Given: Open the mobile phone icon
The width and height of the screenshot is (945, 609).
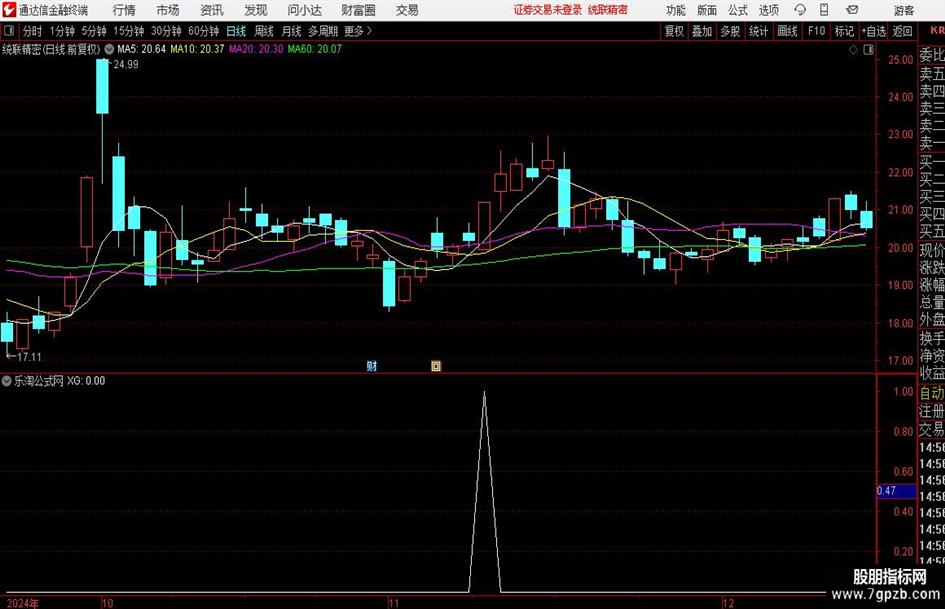Looking at the screenshot, I should pos(824,10).
